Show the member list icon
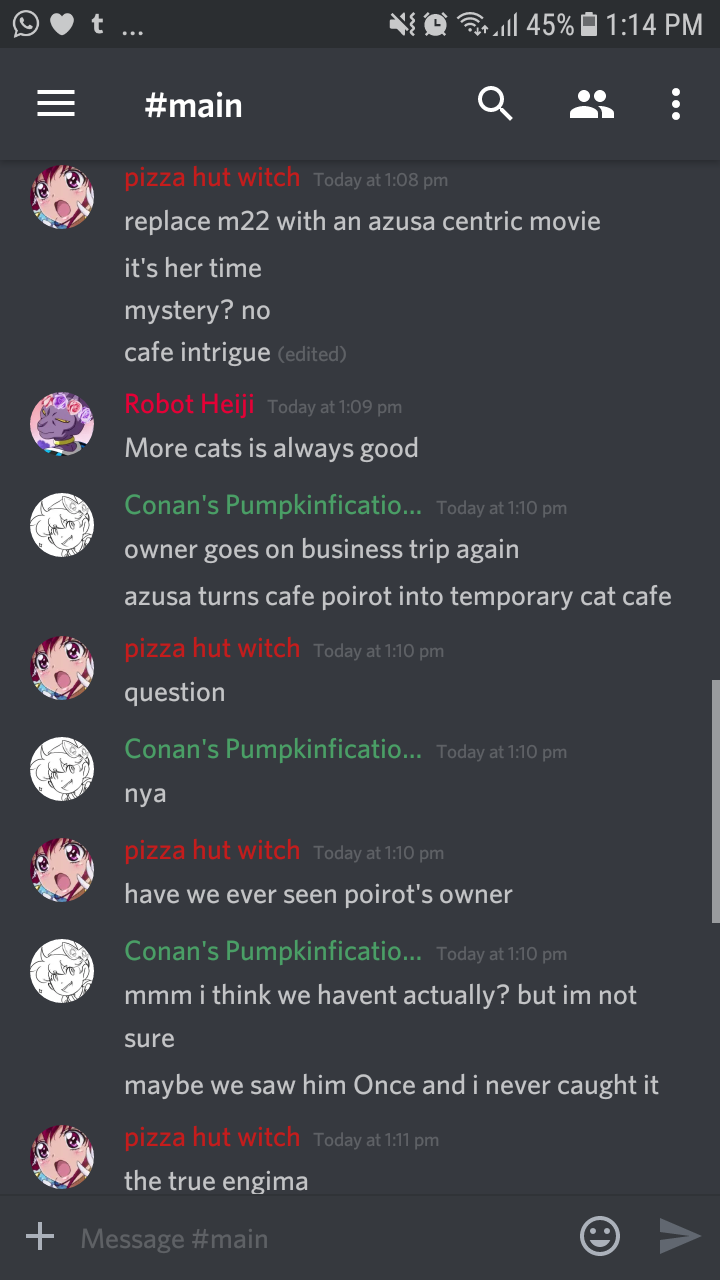This screenshot has height=1280, width=720. (x=592, y=104)
